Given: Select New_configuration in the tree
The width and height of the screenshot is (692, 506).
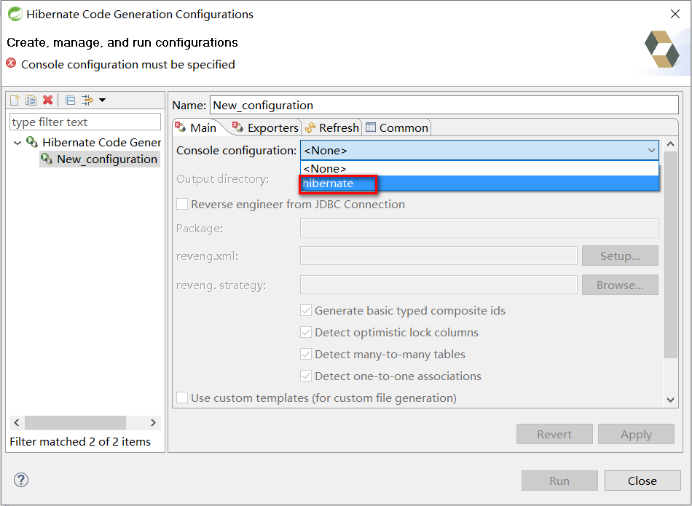Looking at the screenshot, I should [100, 159].
